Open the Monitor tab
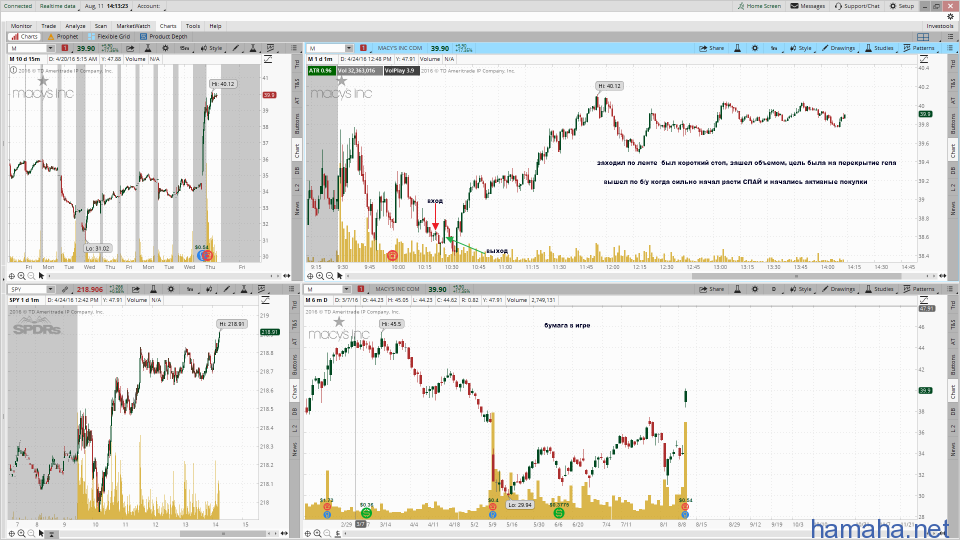Screen dimensions: 960x540 [21, 26]
